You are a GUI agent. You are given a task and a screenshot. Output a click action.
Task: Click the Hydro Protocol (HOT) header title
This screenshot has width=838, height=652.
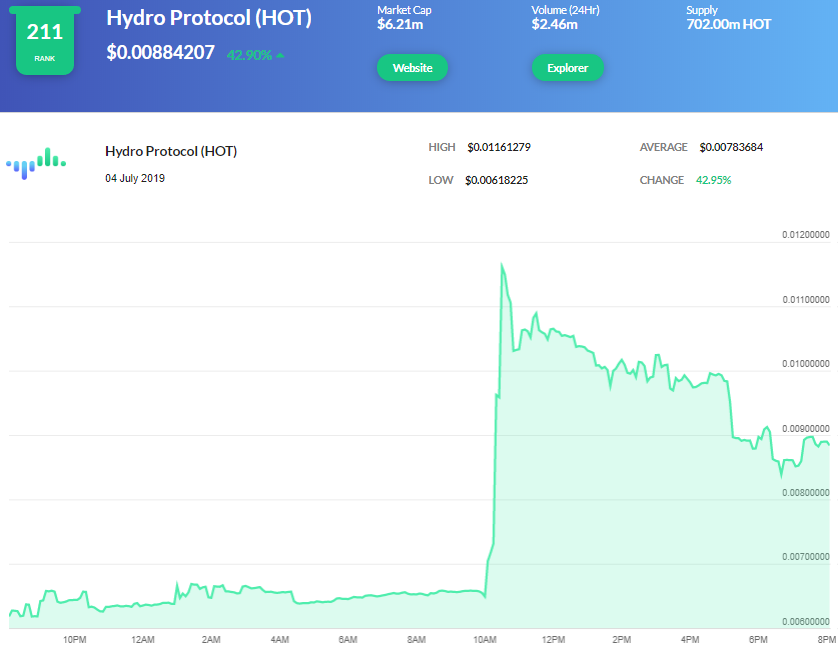(x=209, y=18)
